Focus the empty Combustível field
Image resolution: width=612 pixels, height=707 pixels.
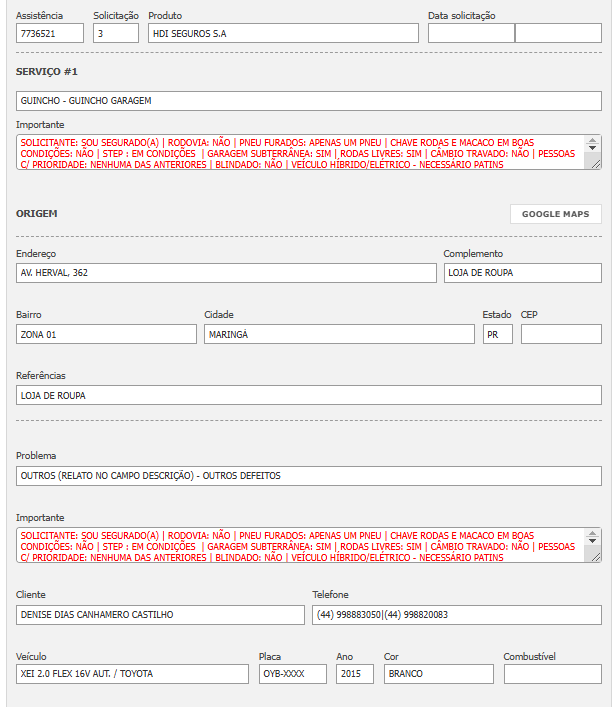tap(553, 674)
